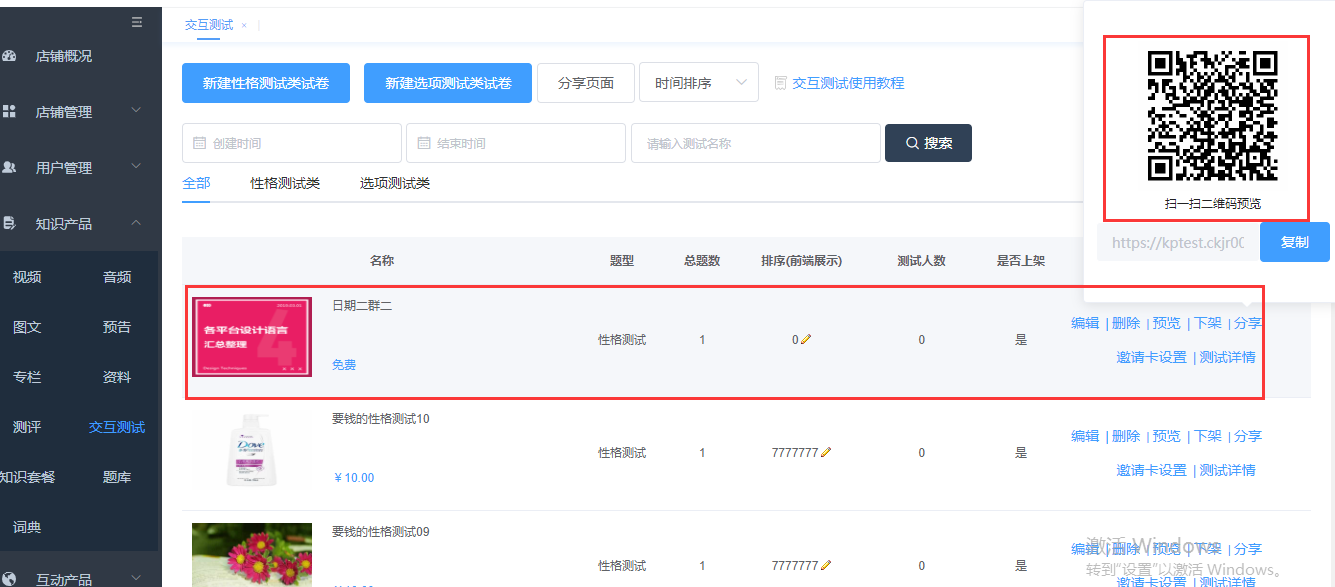Click the 用户管理 people icon
Image resolution: width=1335 pixels, height=587 pixels.
coord(9,168)
